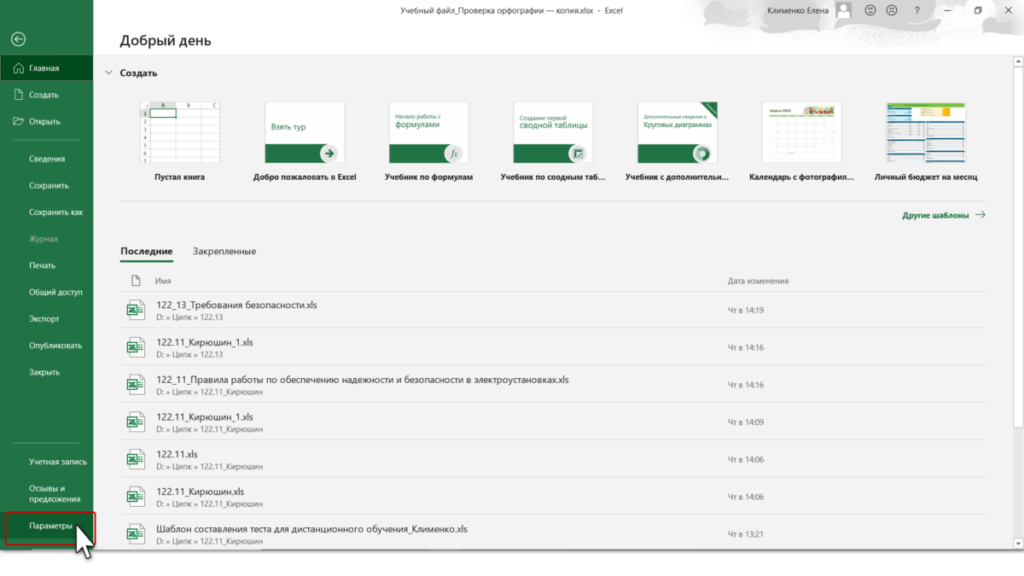The width and height of the screenshot is (1024, 576).
Task: Open the recent file 122.11.xls
Action: (x=552, y=459)
